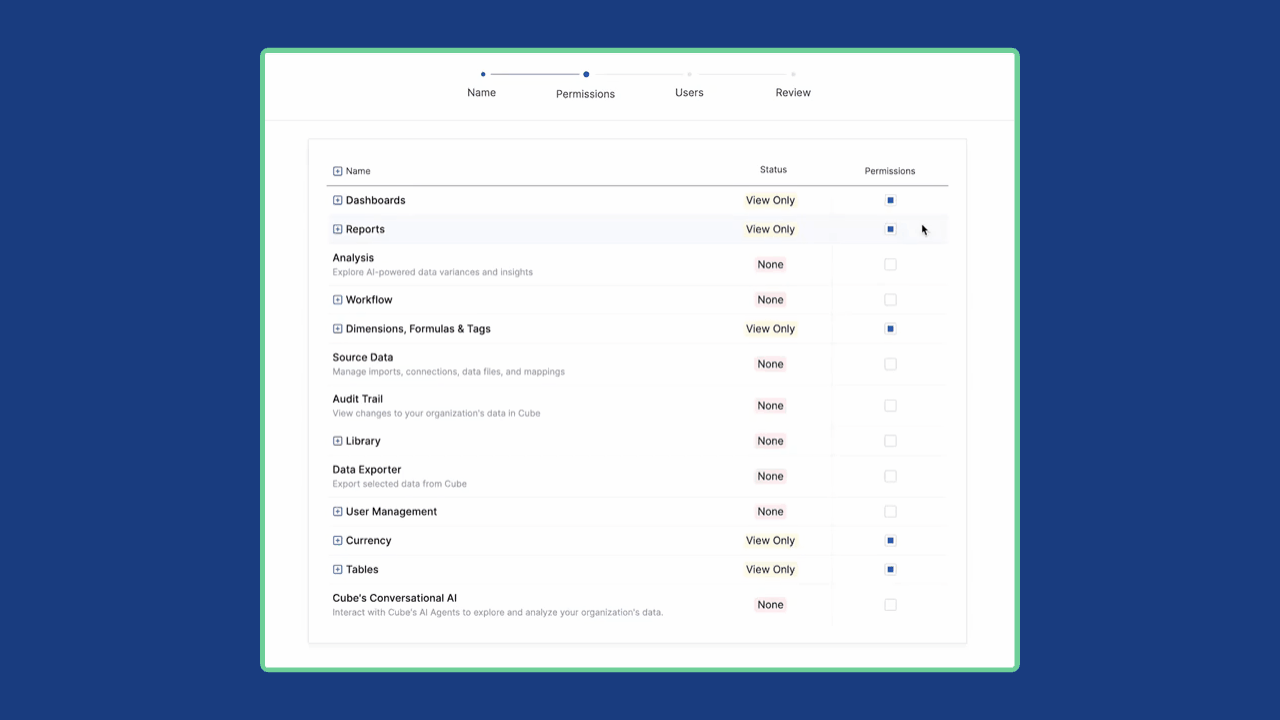Enable the Source Data permission checkbox
The width and height of the screenshot is (1280, 720).
click(890, 364)
